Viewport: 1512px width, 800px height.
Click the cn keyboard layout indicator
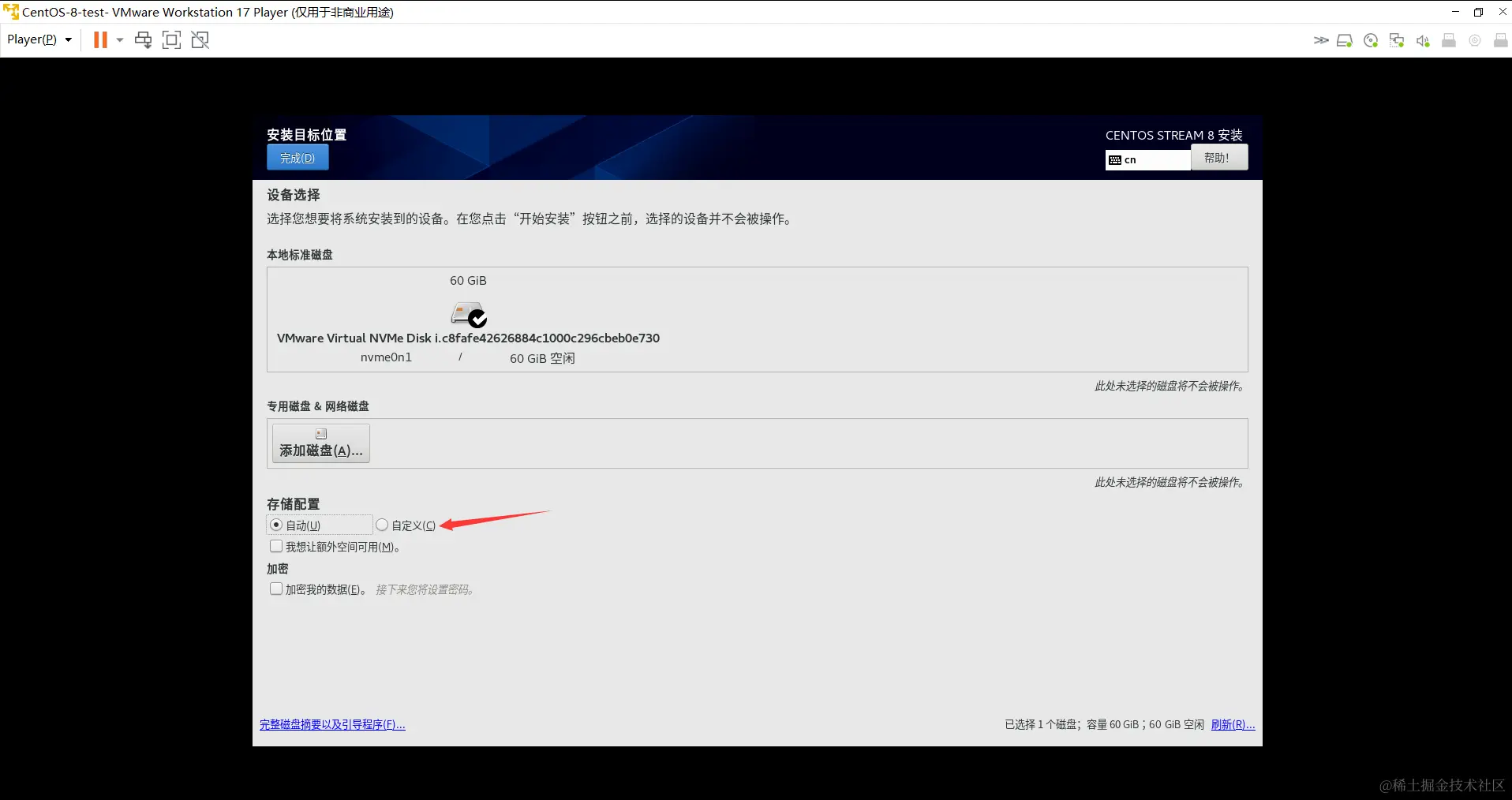point(1147,159)
